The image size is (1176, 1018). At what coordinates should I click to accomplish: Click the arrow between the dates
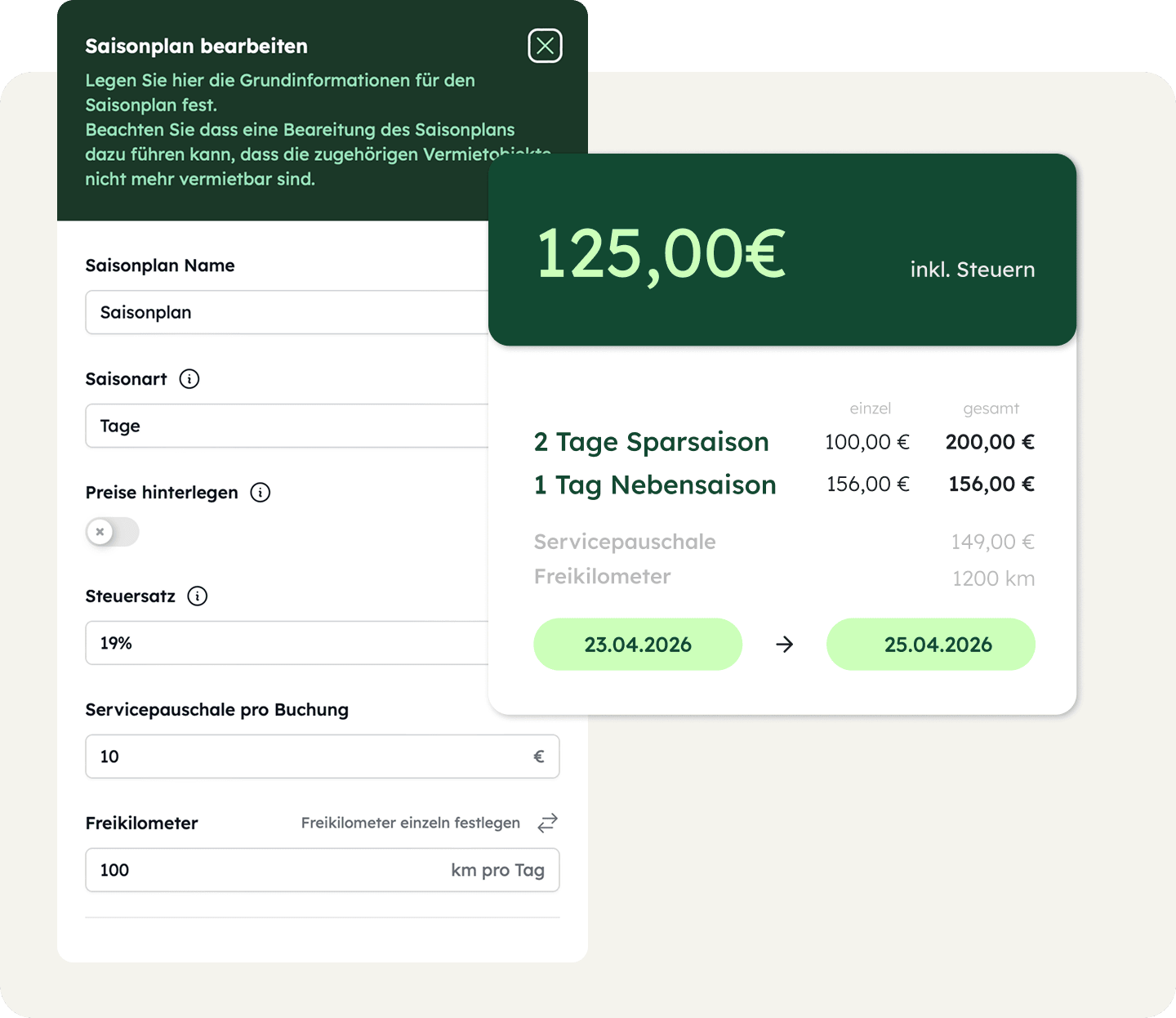[785, 645]
